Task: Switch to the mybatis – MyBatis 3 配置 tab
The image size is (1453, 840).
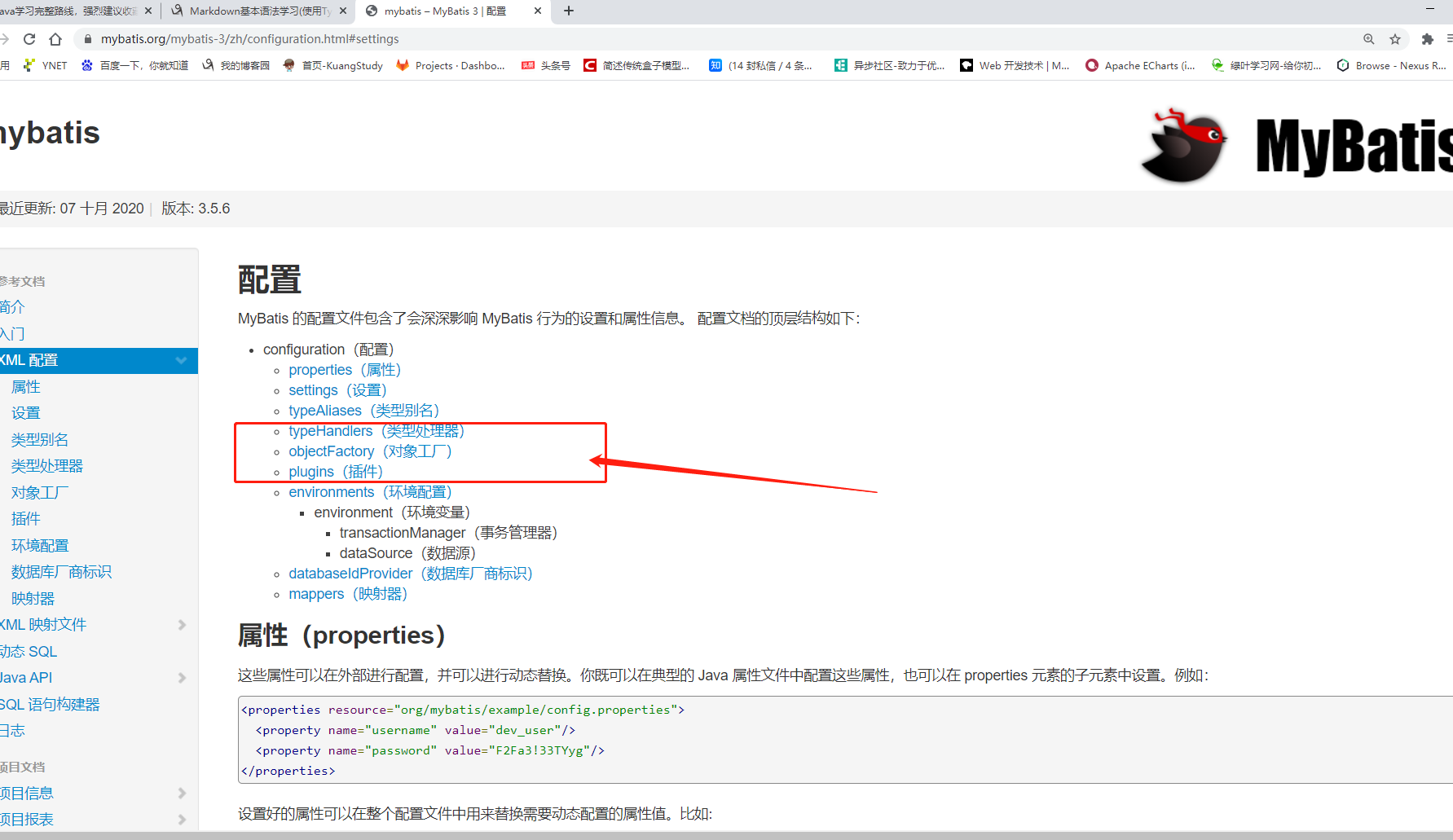Action: [452, 11]
